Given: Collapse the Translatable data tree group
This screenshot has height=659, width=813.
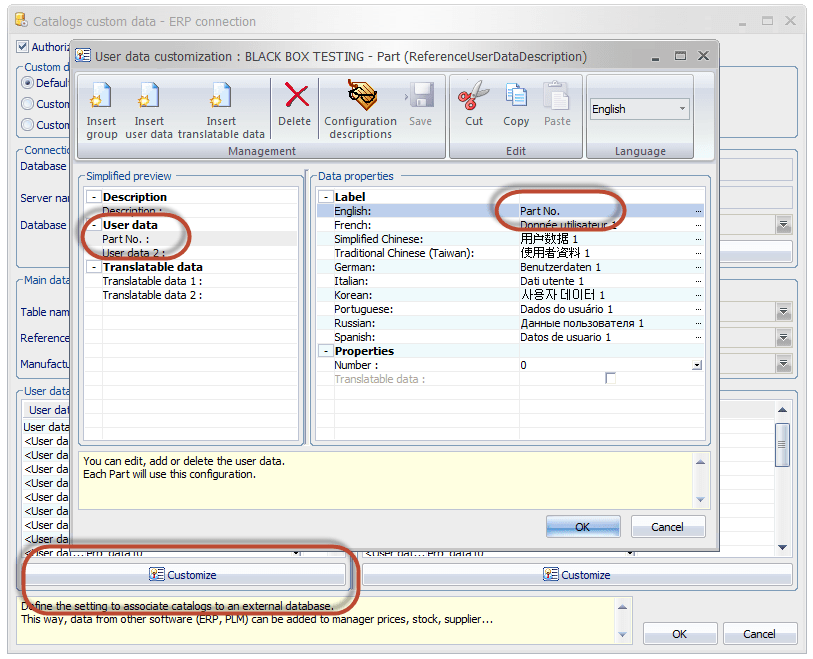Looking at the screenshot, I should (x=93, y=267).
